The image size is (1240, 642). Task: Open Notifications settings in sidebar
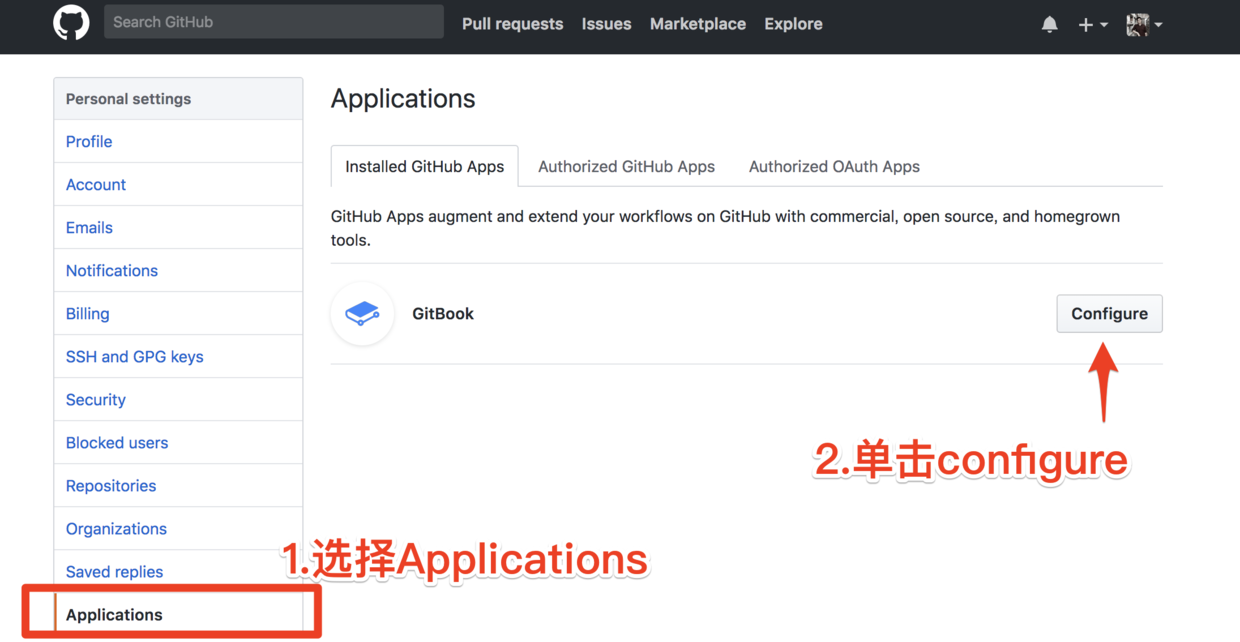pos(178,271)
